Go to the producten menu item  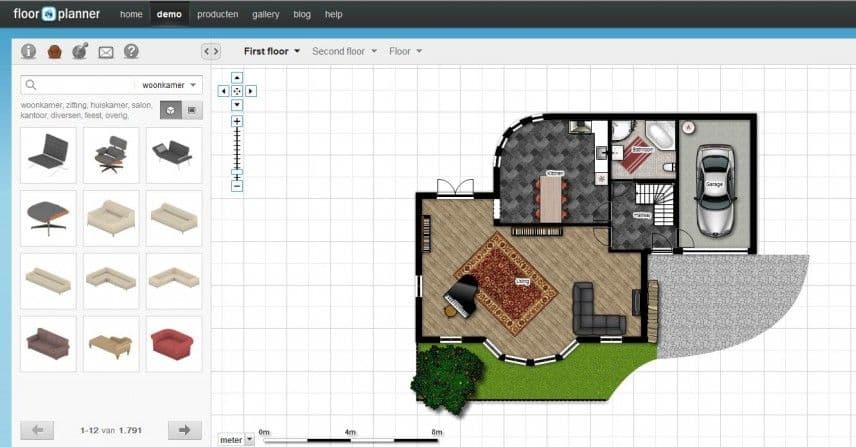[217, 15]
